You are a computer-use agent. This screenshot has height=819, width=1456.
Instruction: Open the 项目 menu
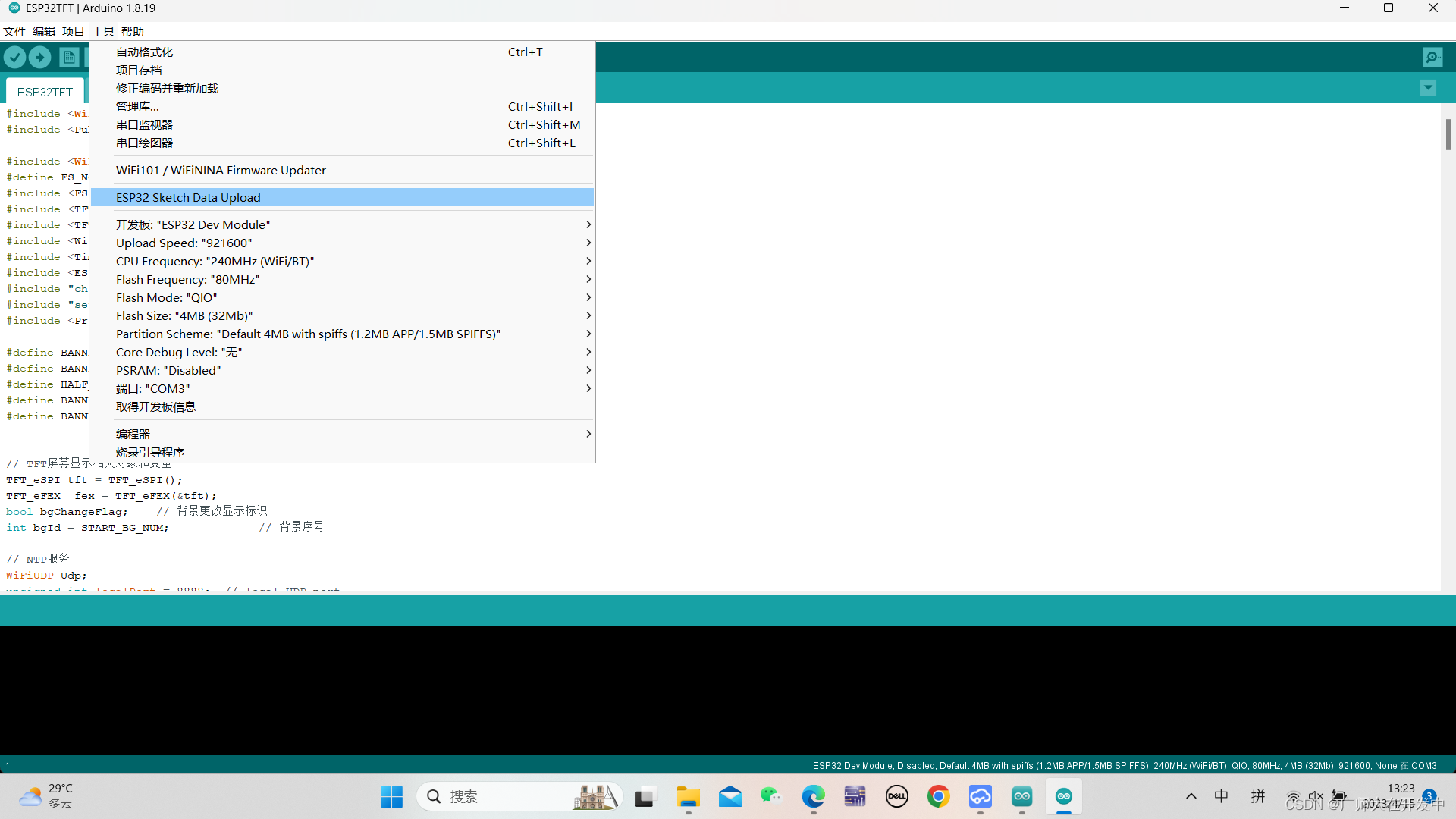(74, 31)
